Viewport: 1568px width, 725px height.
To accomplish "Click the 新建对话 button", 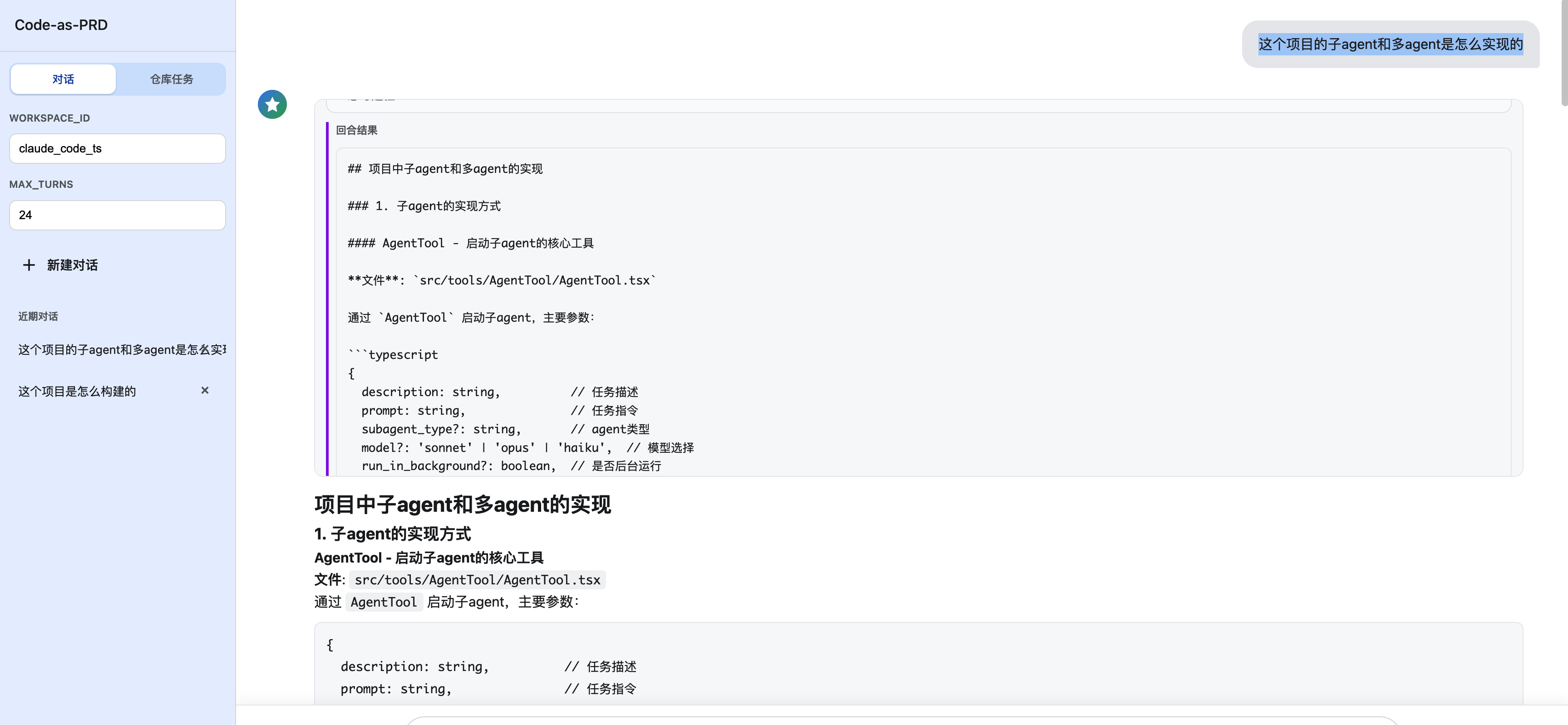I will pos(71,265).
